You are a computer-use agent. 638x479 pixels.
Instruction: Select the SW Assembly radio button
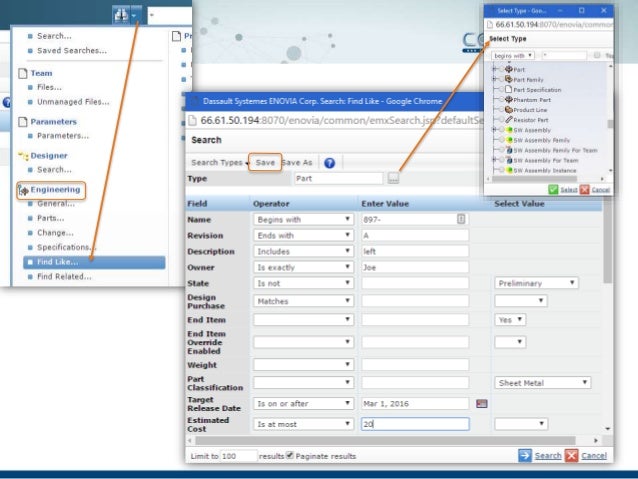(501, 130)
